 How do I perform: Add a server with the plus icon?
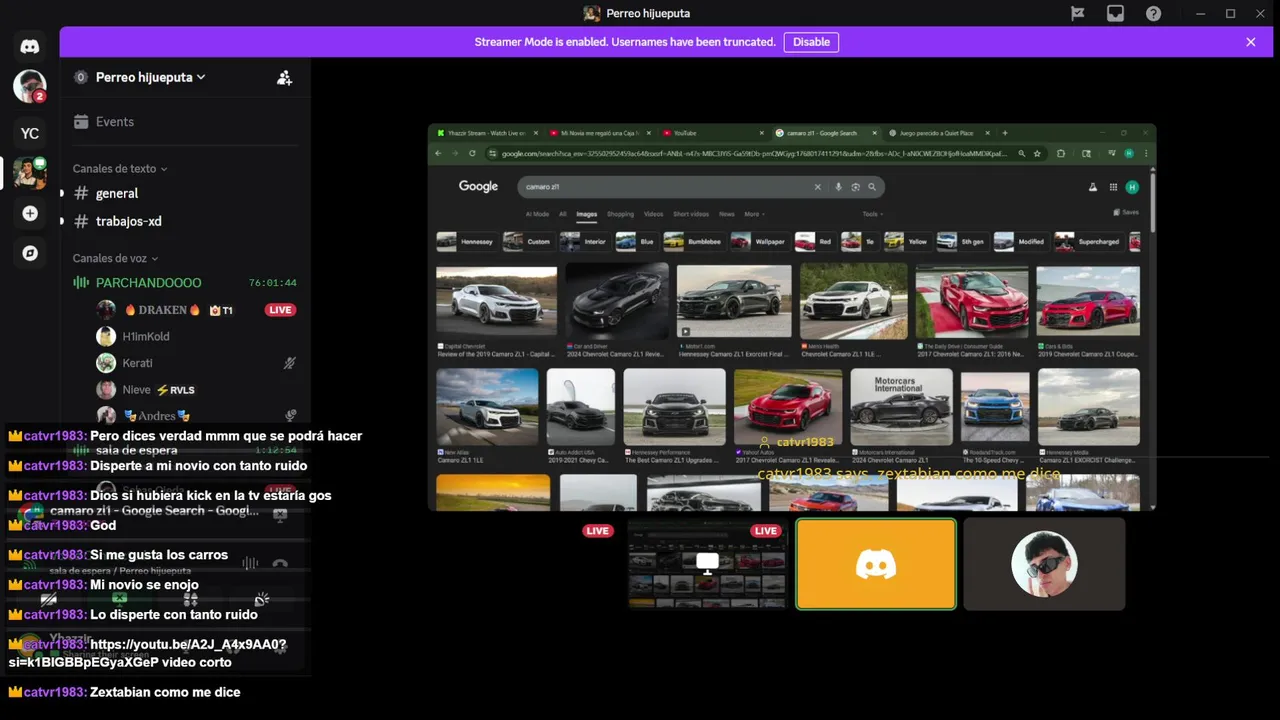pyautogui.click(x=30, y=213)
